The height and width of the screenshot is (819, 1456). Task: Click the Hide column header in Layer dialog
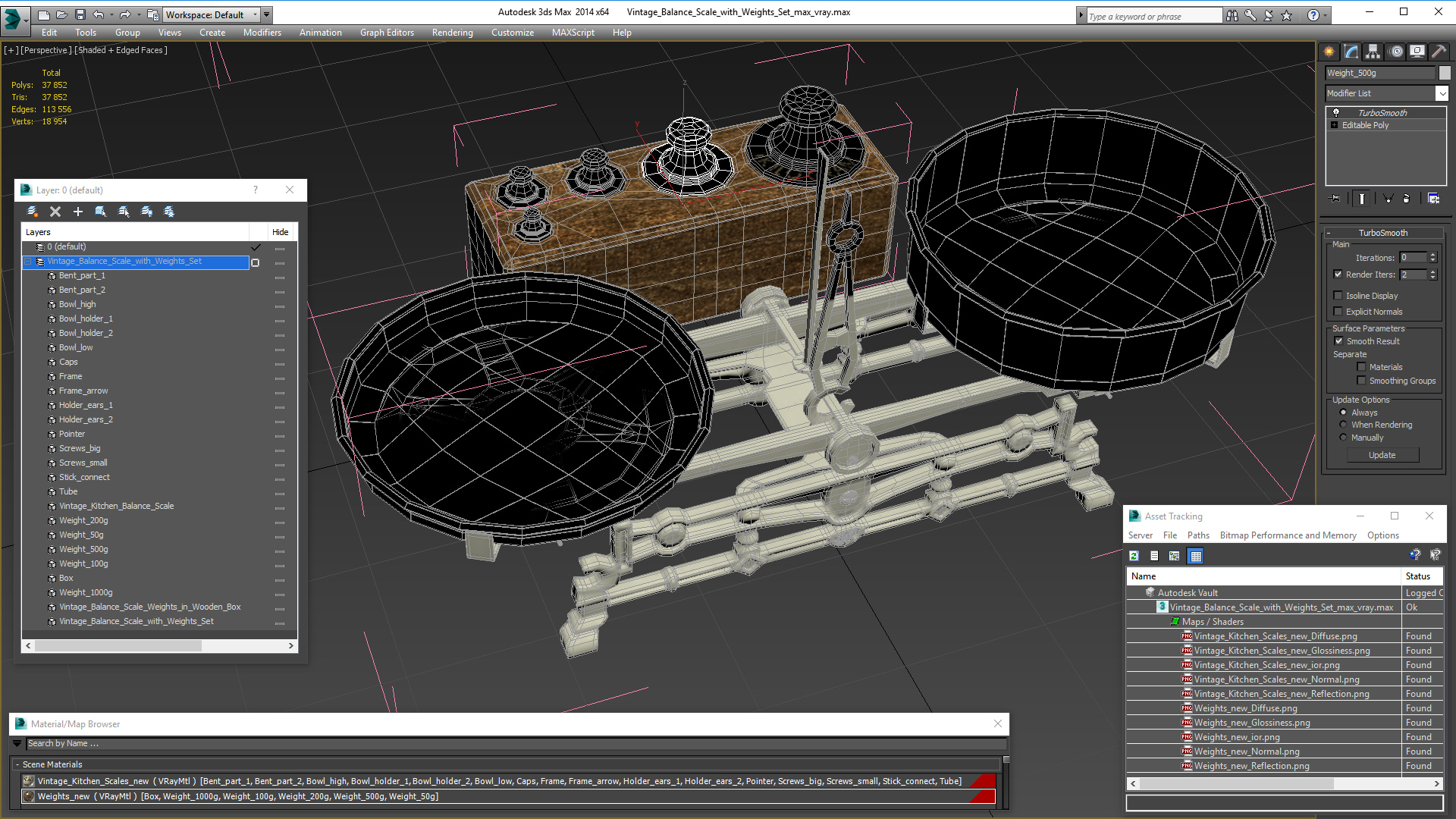coord(280,232)
